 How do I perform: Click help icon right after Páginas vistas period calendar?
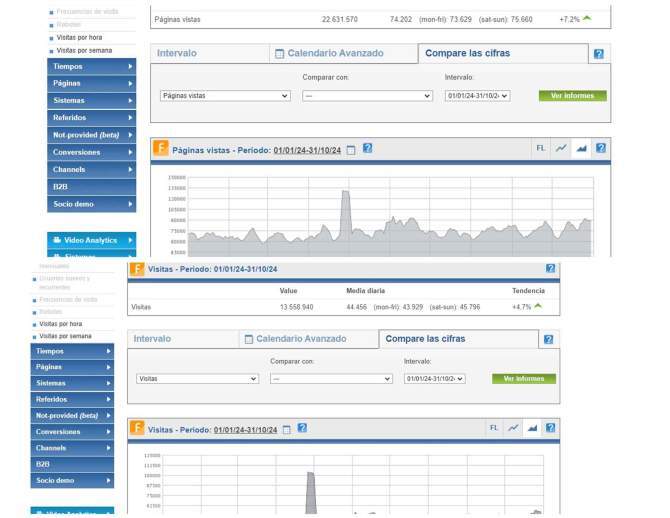(x=367, y=149)
